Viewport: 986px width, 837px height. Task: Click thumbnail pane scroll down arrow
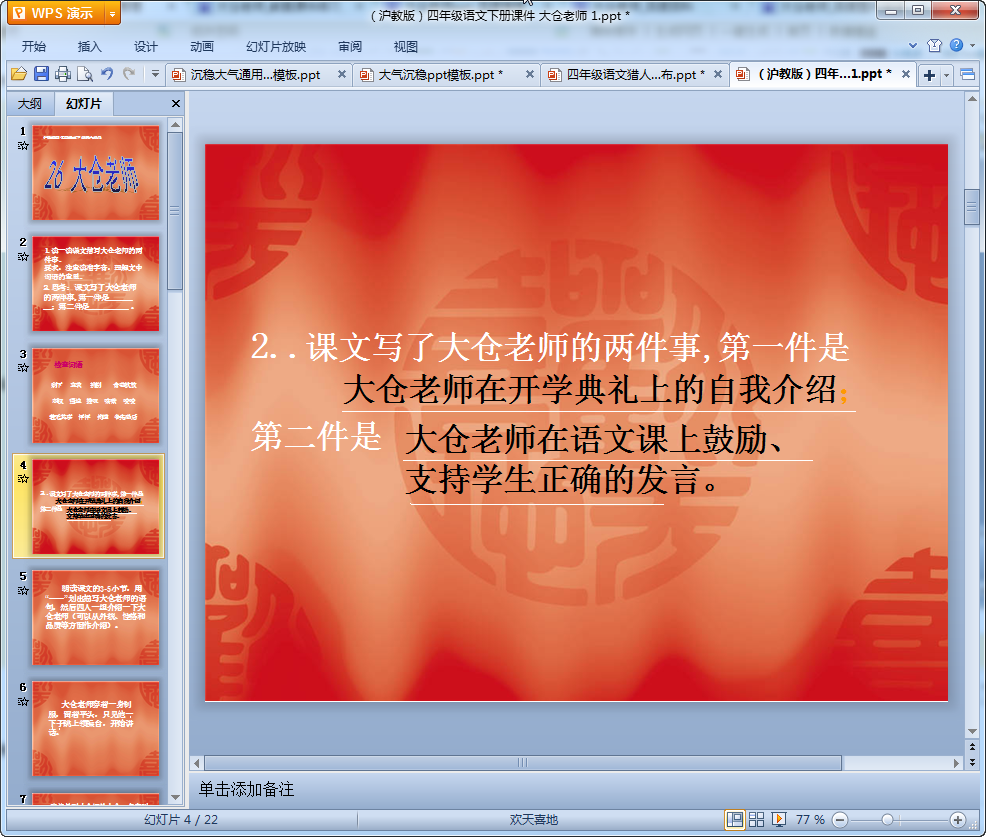tap(175, 797)
